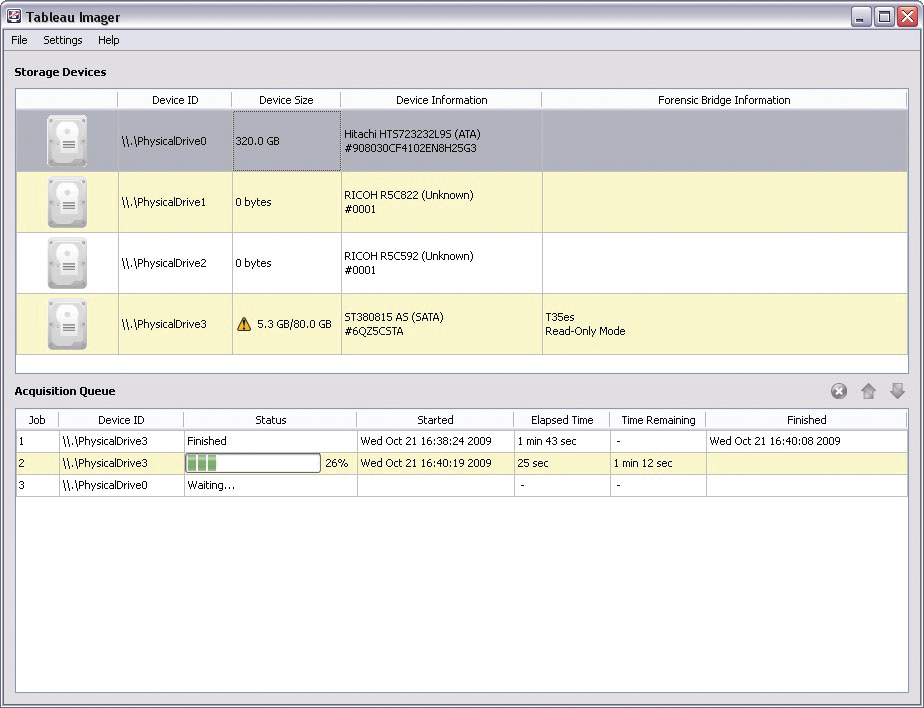Click the Tableau Imager title bar icon
The width and height of the screenshot is (924, 708).
pos(14,16)
